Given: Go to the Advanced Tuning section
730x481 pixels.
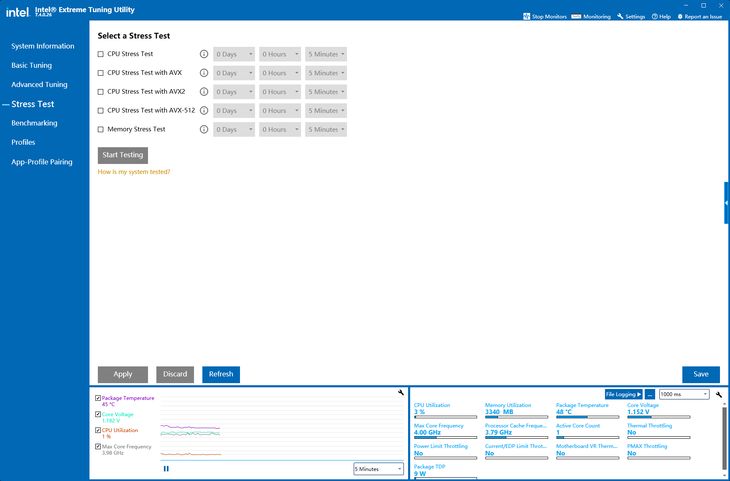Looking at the screenshot, I should pyautogui.click(x=40, y=85).
